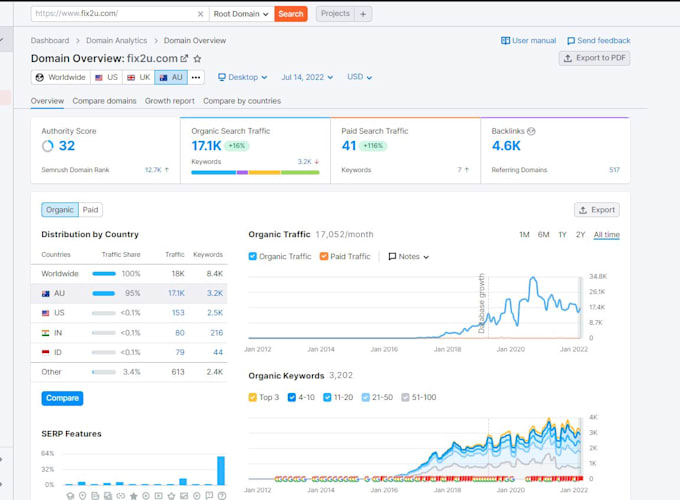Toggle the Top 3 keywords checkbox
Screen dimensions: 680x500
coord(252,397)
